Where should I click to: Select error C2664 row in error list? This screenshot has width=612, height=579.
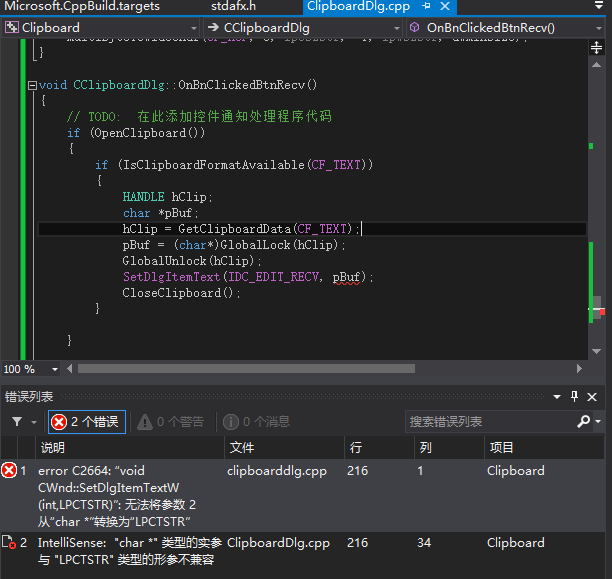click(x=302, y=496)
